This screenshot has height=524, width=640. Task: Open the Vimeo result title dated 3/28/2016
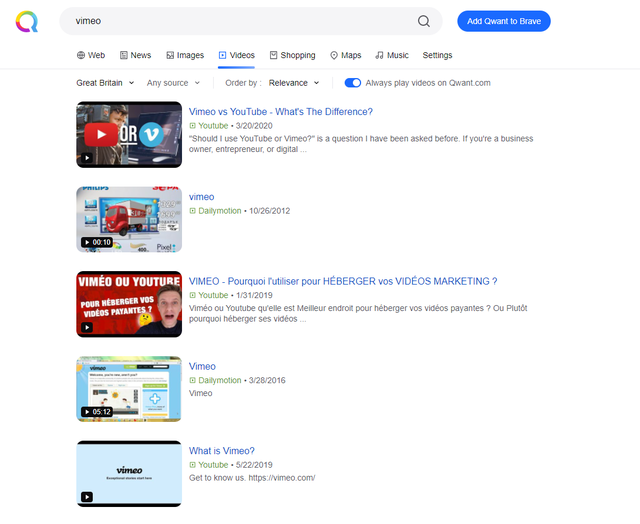202,366
